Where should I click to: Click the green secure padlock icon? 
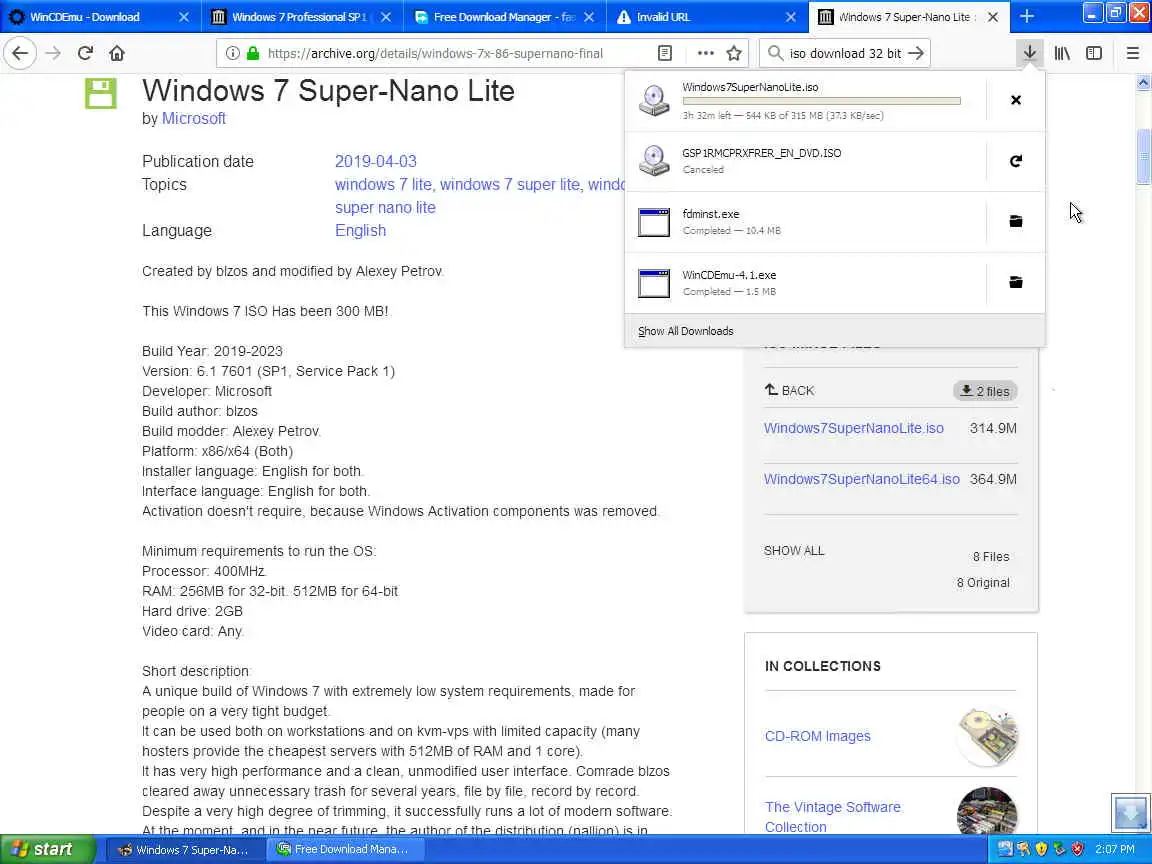point(253,53)
